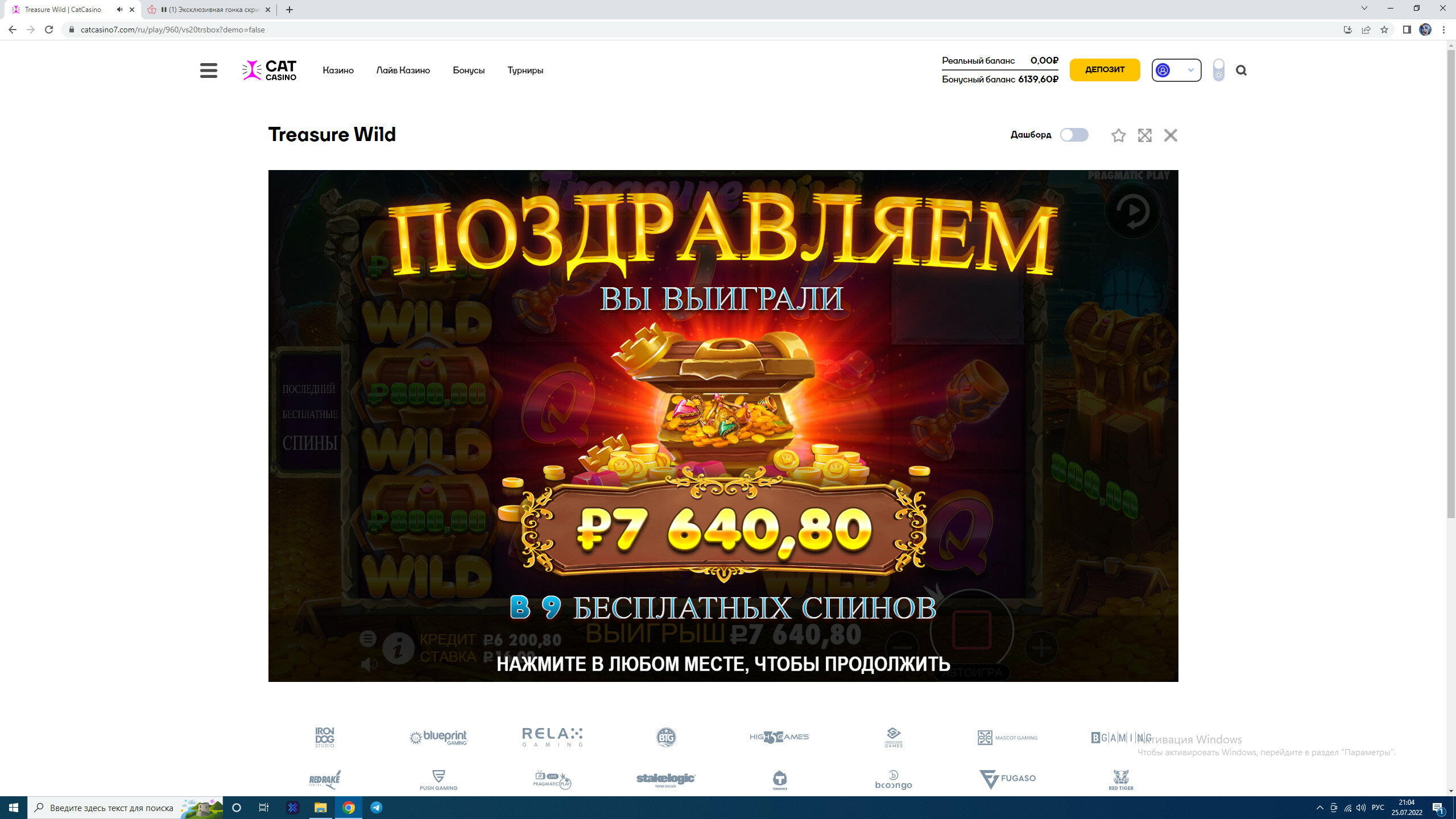The height and width of the screenshot is (819, 1456).
Task: Open Chrome share page icon
Action: point(1366,30)
